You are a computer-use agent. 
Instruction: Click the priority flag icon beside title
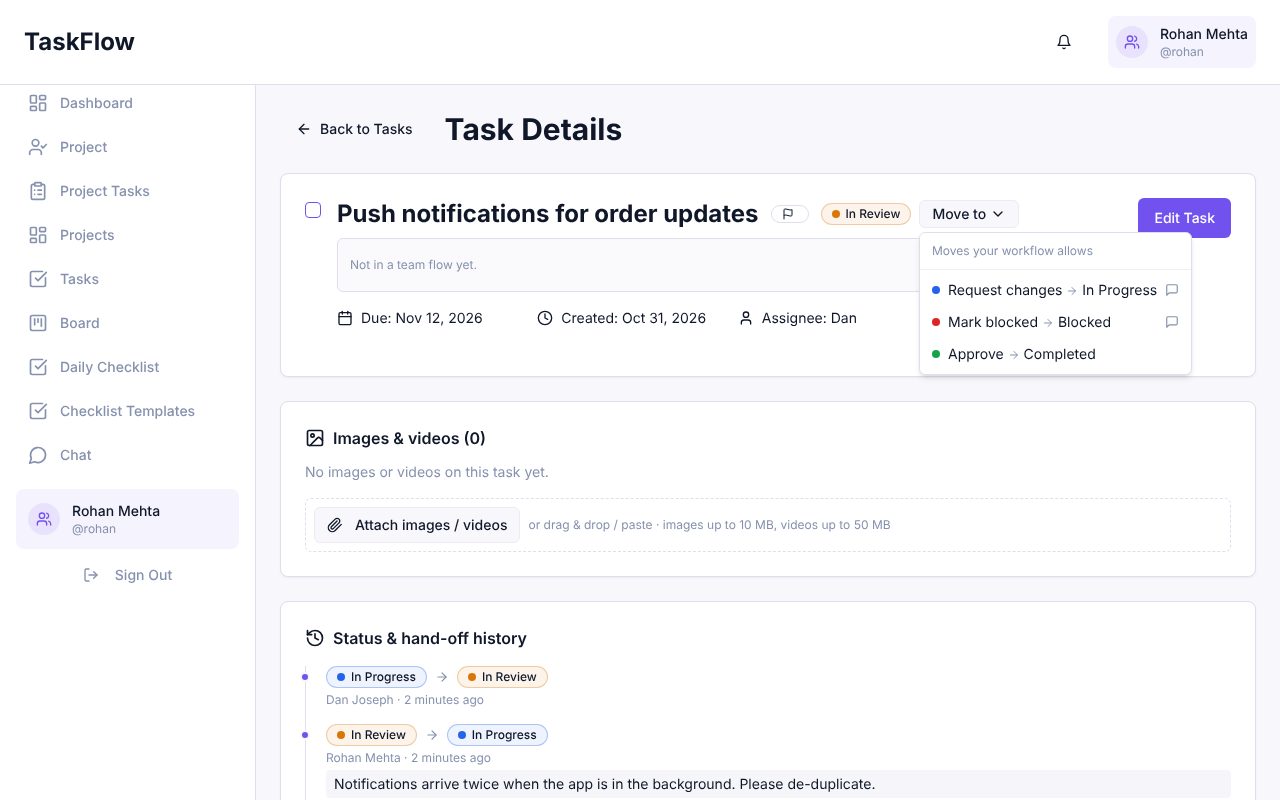[789, 214]
